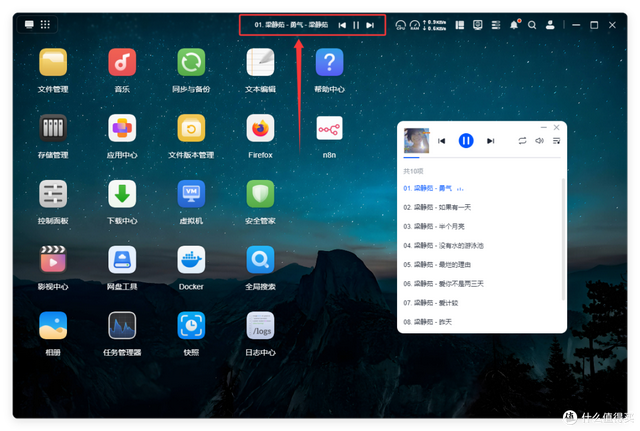Click the playlist scrollbar in mini player
This screenshot has height=431, width=640.
click(564, 239)
